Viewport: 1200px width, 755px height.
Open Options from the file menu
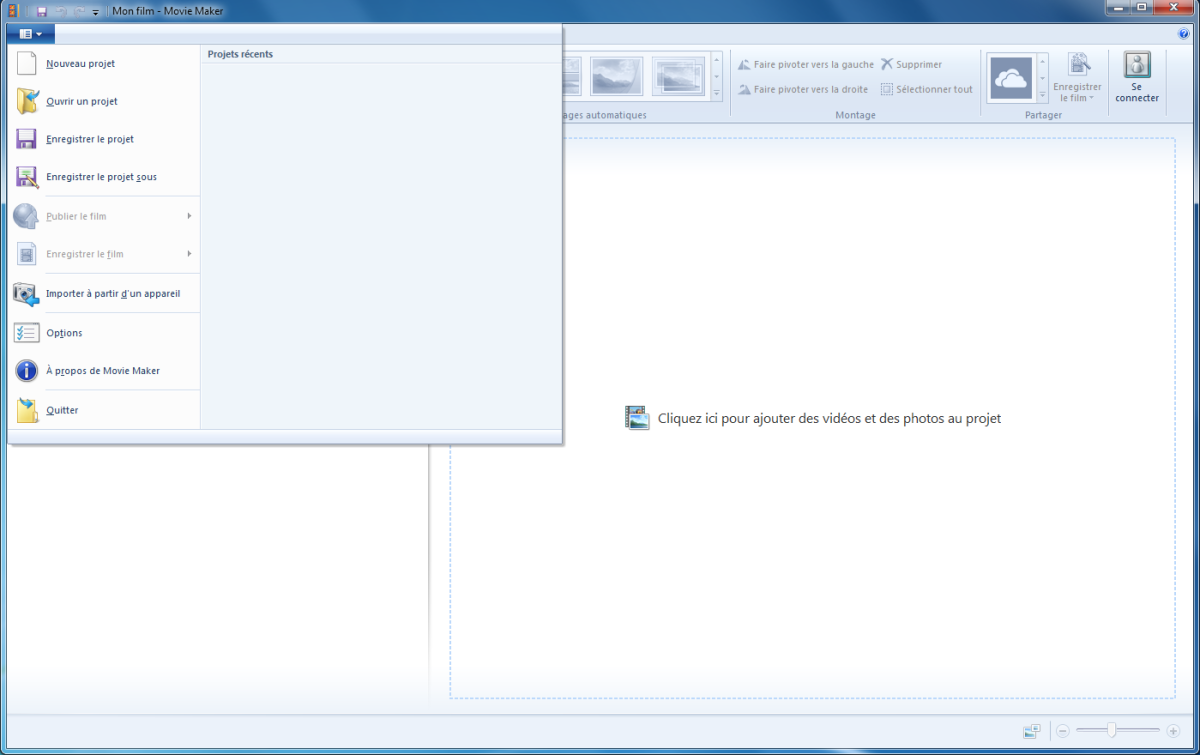[x=104, y=333]
